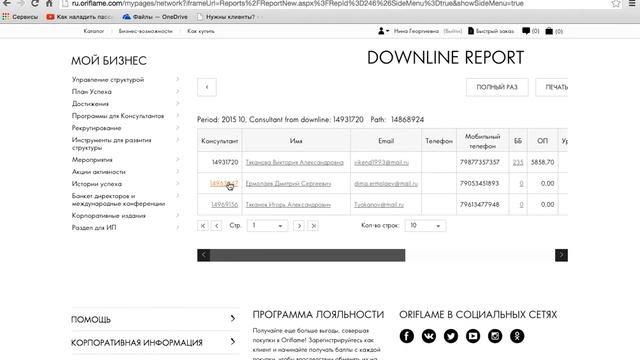Open Oriflame Odnoklassniki icon
This screenshot has width=640, height=360.
click(517, 336)
